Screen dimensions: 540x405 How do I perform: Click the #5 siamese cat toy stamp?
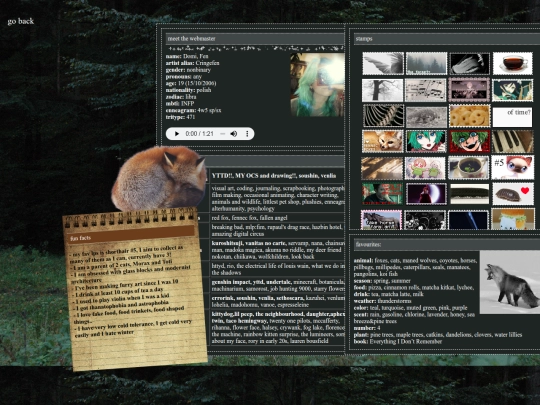(512, 167)
